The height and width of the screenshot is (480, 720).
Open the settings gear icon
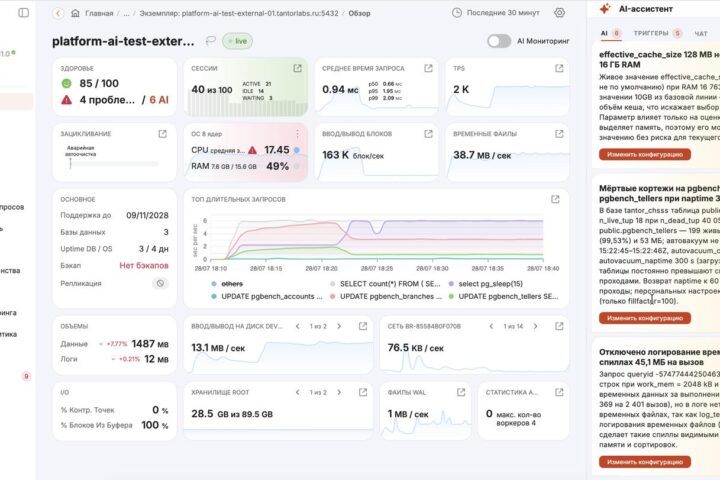[x=559, y=13]
